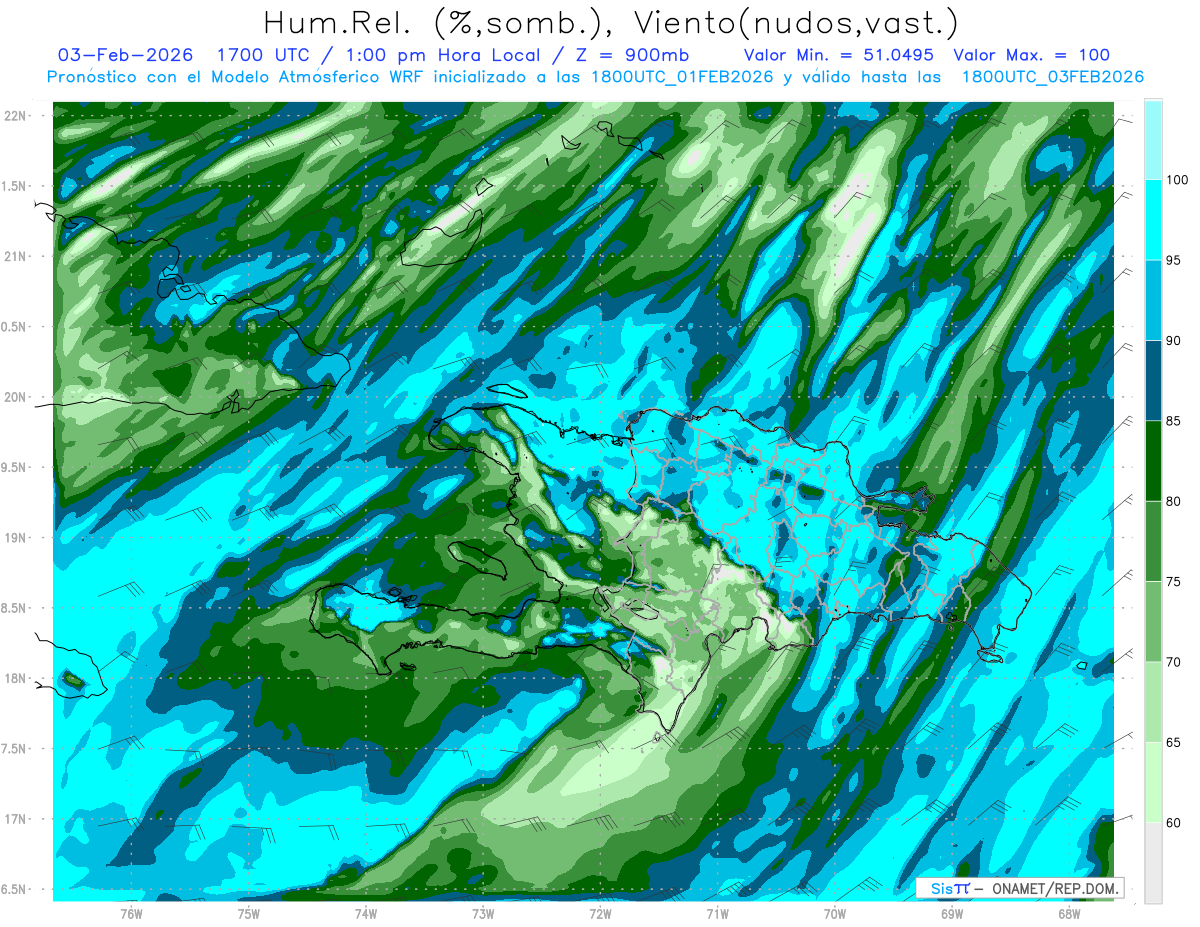1200x927 pixels.
Task: Select the dark blue 85–90 colorbar segment
Action: (1153, 381)
